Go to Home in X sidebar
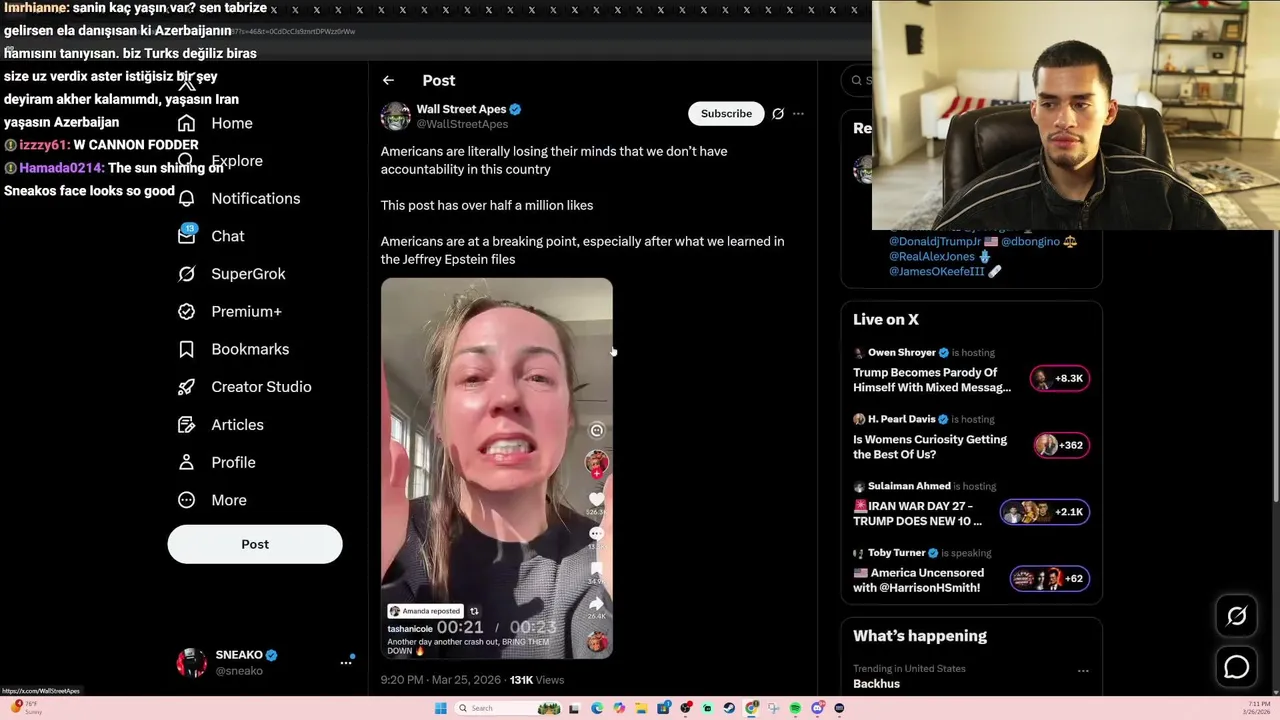Screen dimensions: 1280x720 tap(216, 123)
